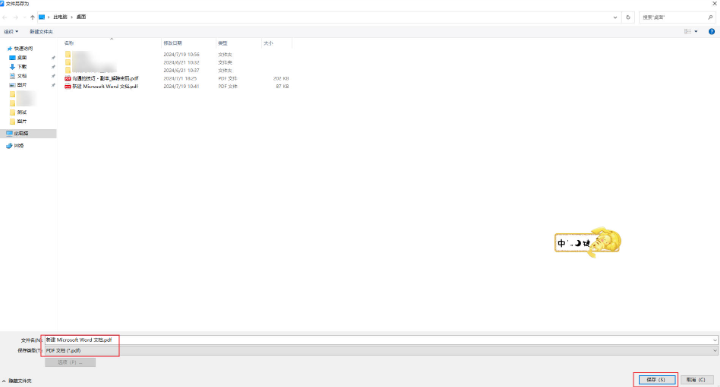Click the Save (S) button

click(x=657, y=380)
